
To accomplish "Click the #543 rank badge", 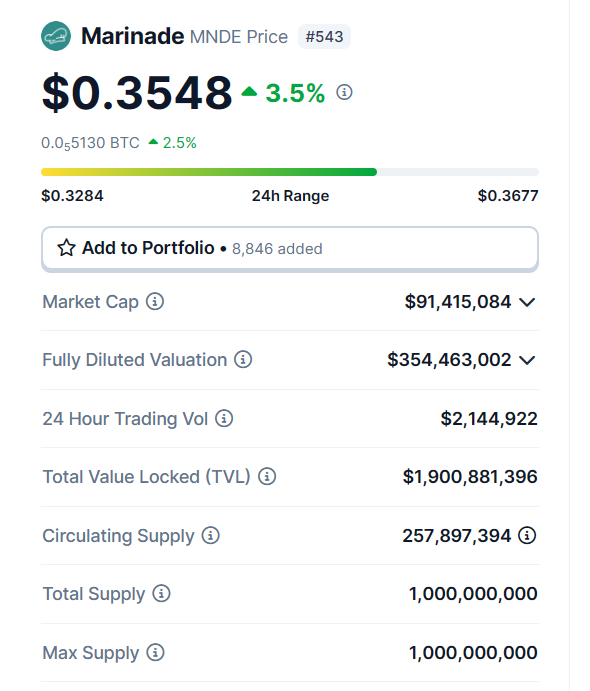I will (x=324, y=37).
